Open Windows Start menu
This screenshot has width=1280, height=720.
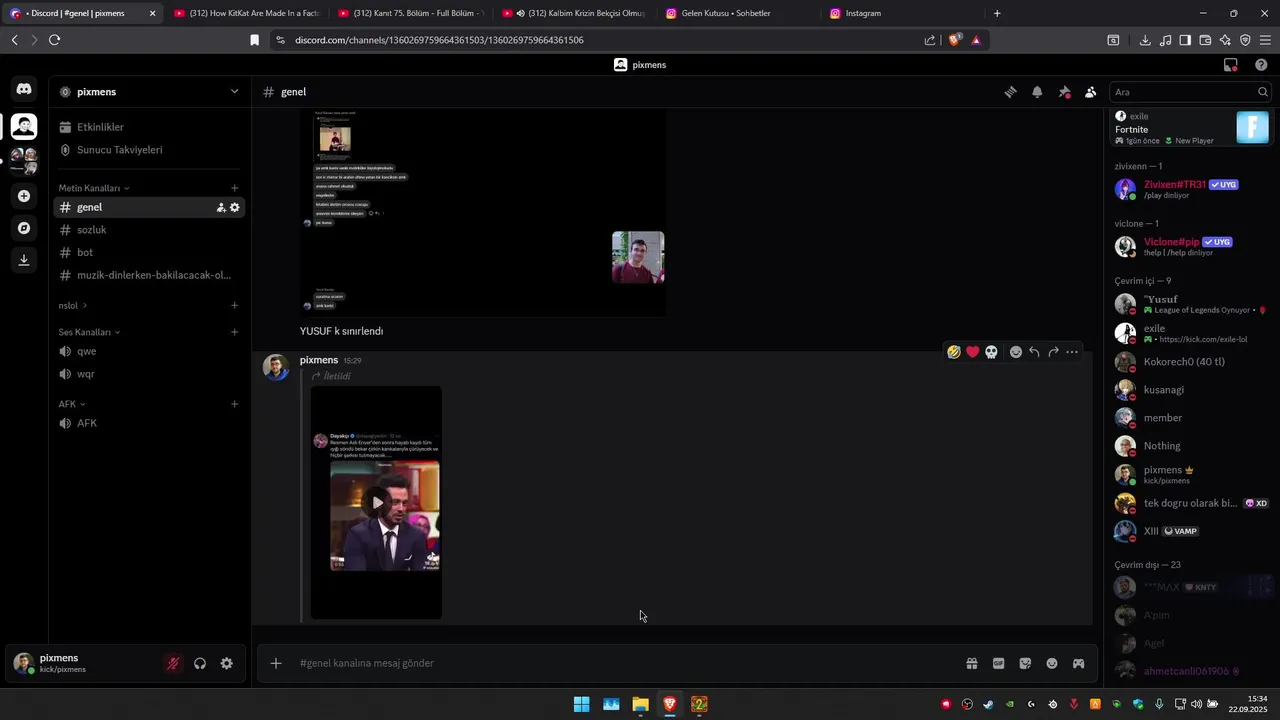pyautogui.click(x=581, y=705)
